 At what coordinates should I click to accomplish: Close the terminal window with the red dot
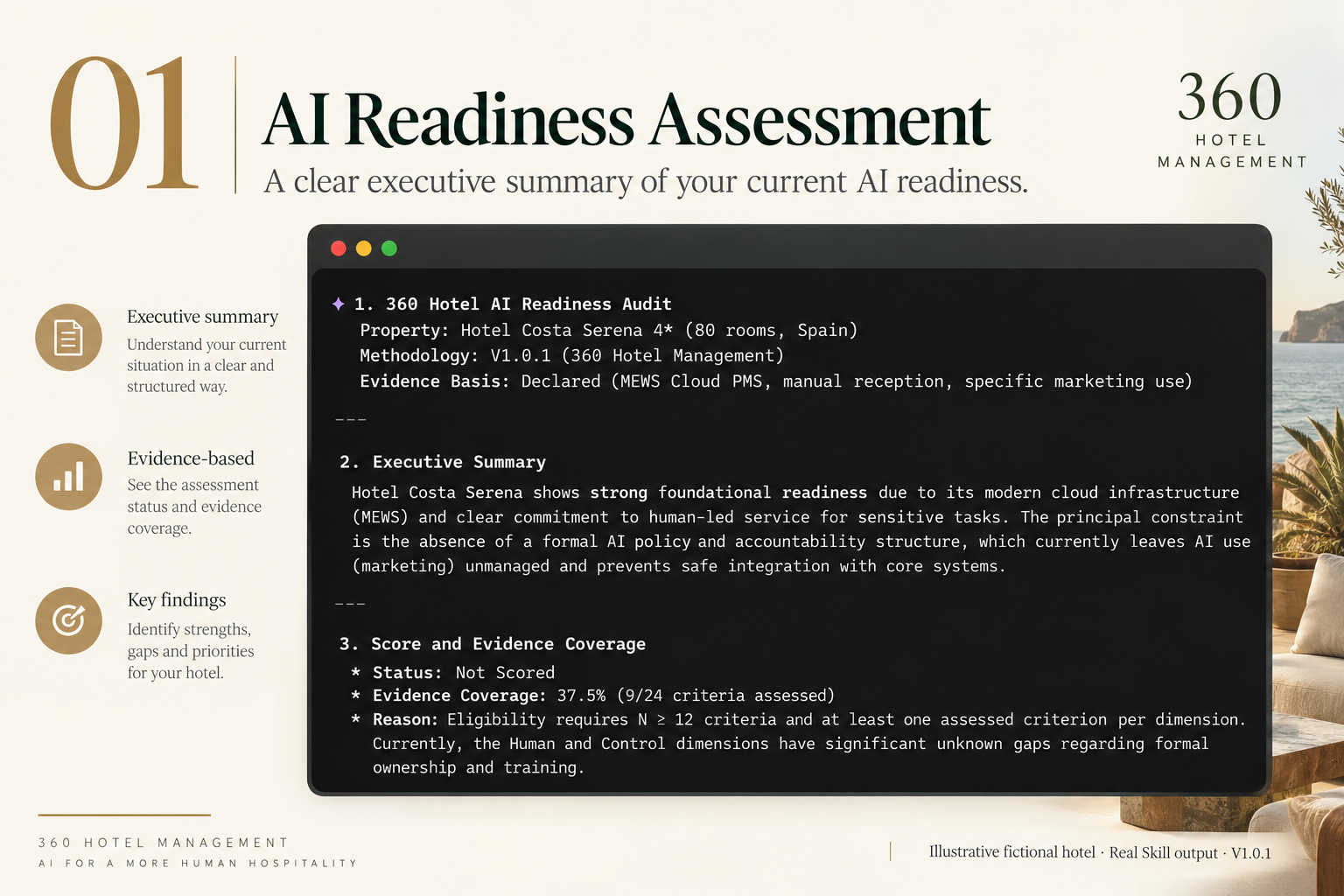click(x=339, y=248)
